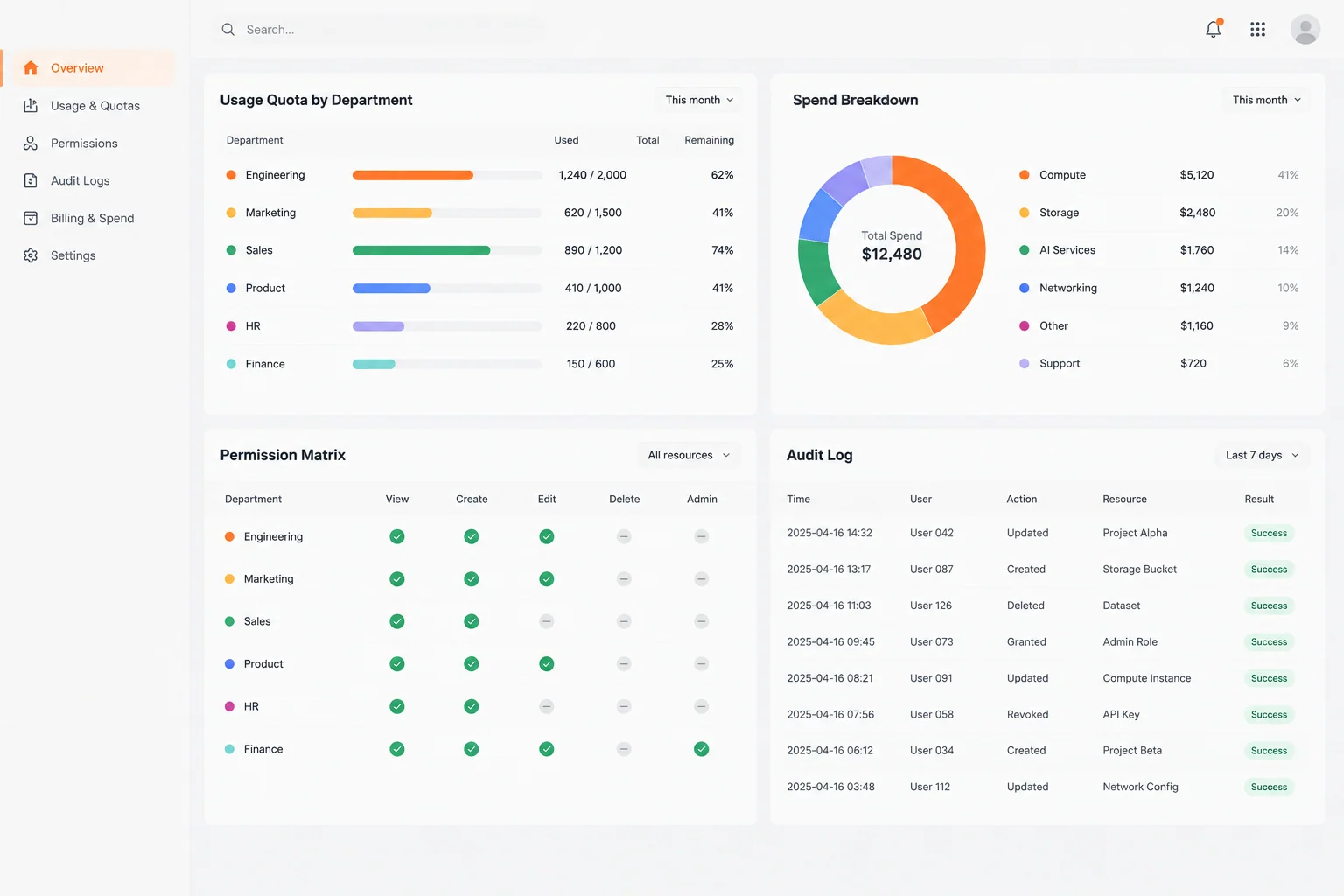The height and width of the screenshot is (896, 1344).
Task: Click the Engineering usage progress bar
Action: point(447,175)
